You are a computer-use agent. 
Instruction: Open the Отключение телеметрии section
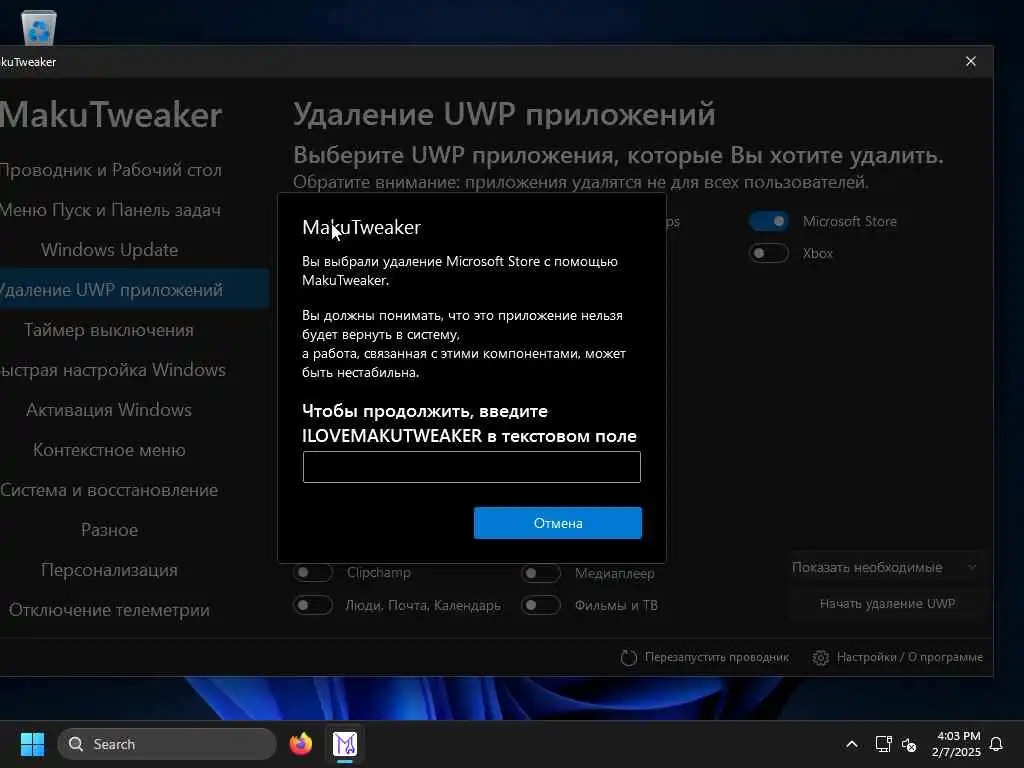tap(110, 610)
